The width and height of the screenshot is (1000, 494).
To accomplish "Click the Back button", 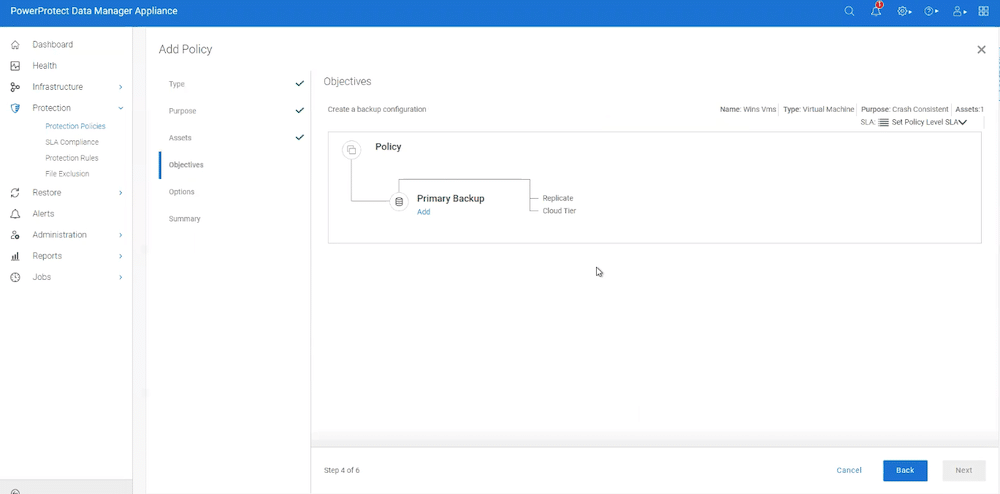I will [x=905, y=470].
